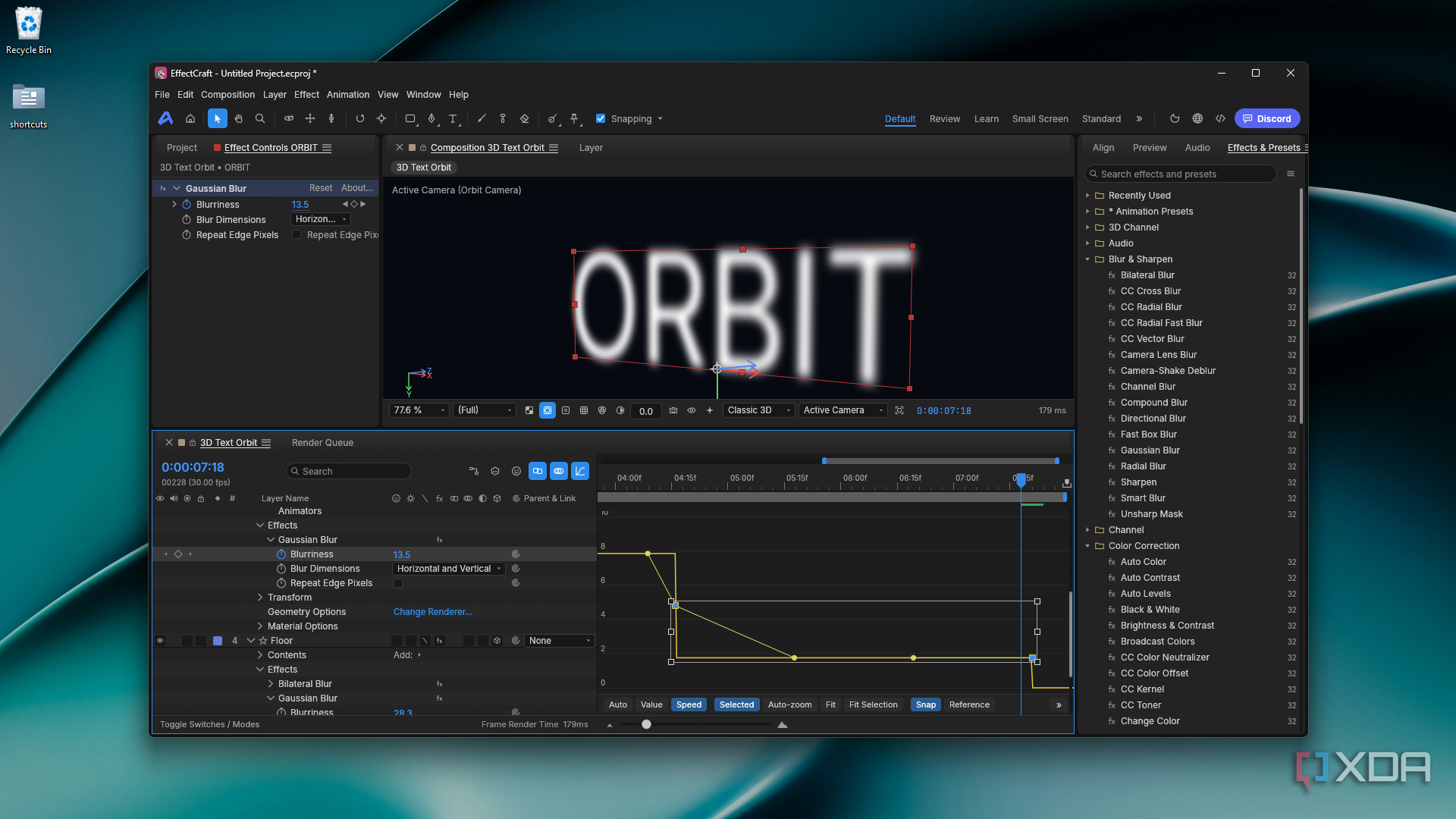The image size is (1456, 819).
Task: Click Reset for Gaussian Blur
Action: click(x=321, y=188)
